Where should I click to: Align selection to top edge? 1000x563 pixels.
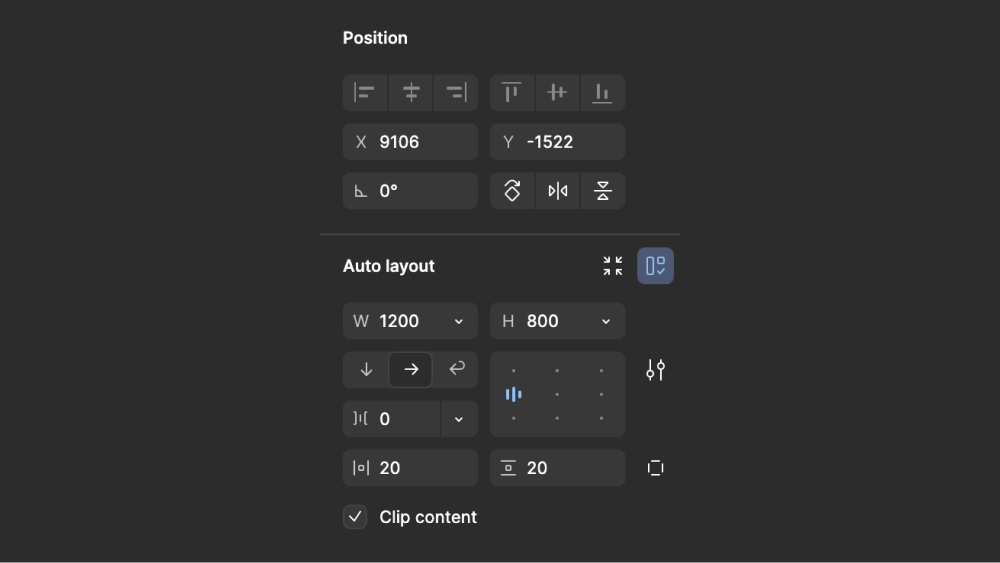[511, 93]
